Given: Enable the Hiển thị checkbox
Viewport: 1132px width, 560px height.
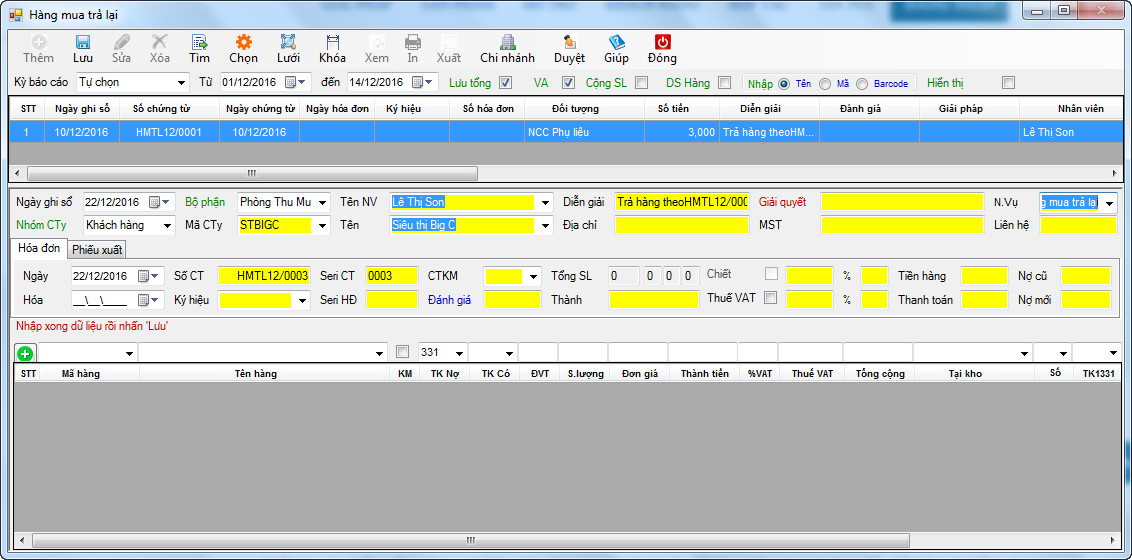Looking at the screenshot, I should 1009,82.
